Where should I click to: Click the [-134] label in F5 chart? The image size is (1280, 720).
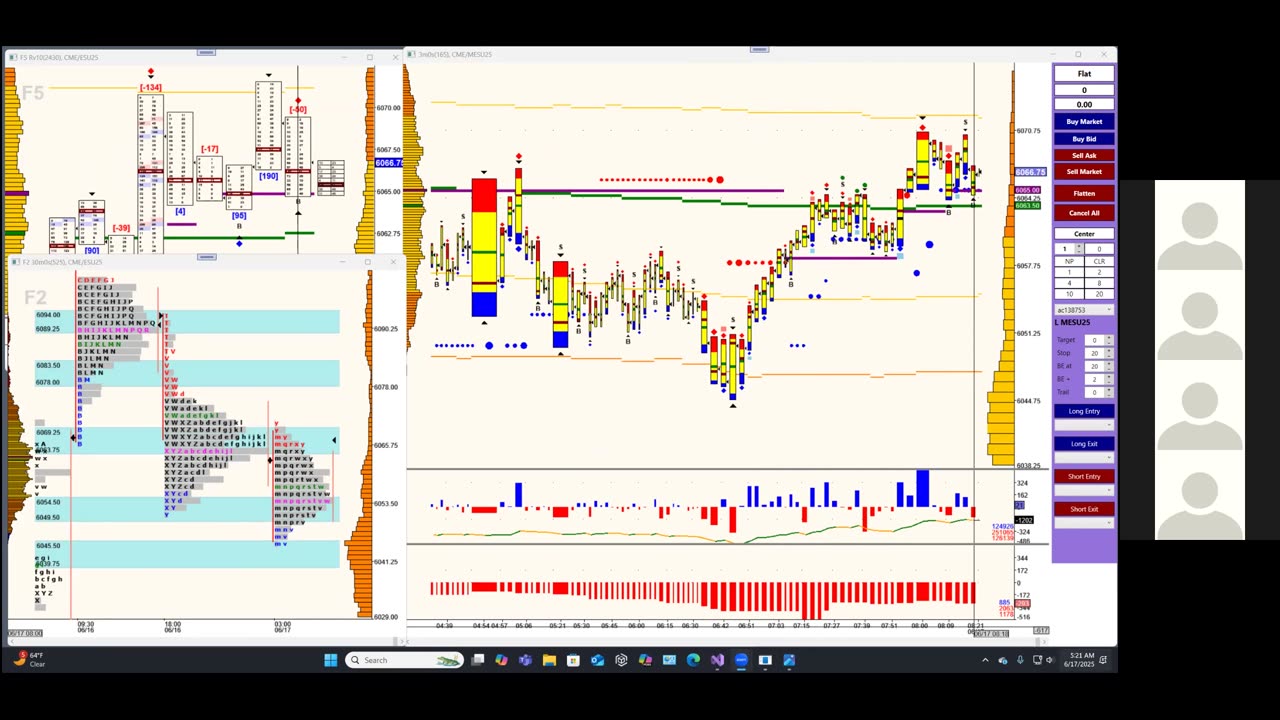151,88
